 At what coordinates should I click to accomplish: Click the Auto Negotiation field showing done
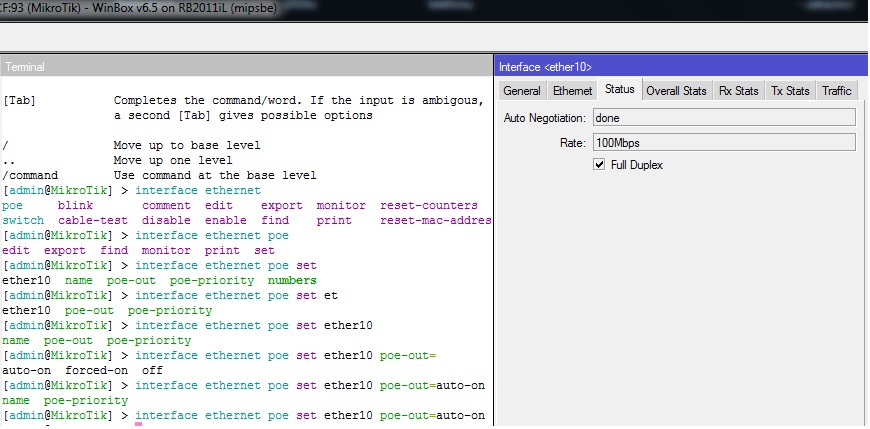[x=724, y=118]
